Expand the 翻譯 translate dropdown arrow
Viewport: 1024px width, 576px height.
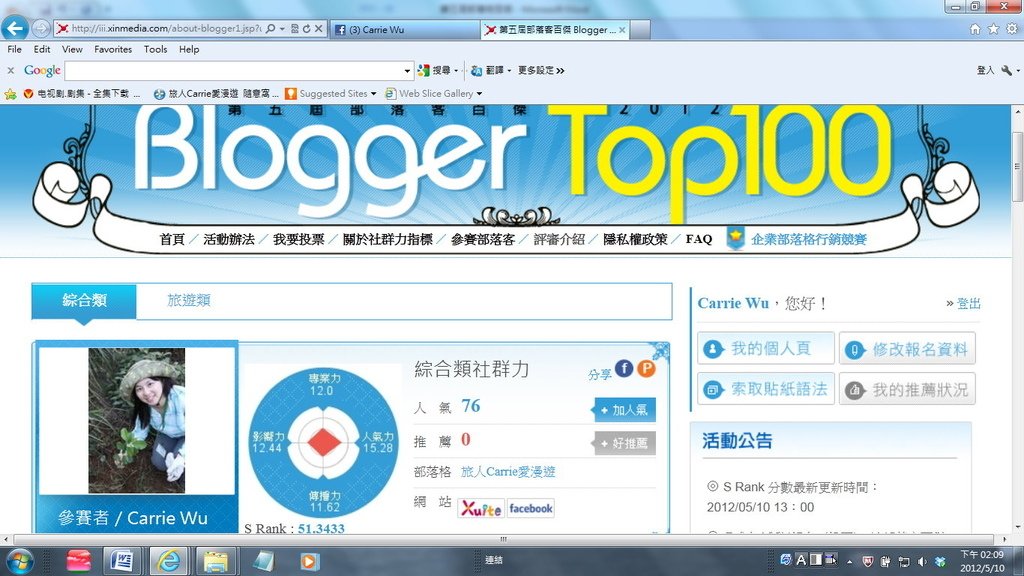pos(509,71)
